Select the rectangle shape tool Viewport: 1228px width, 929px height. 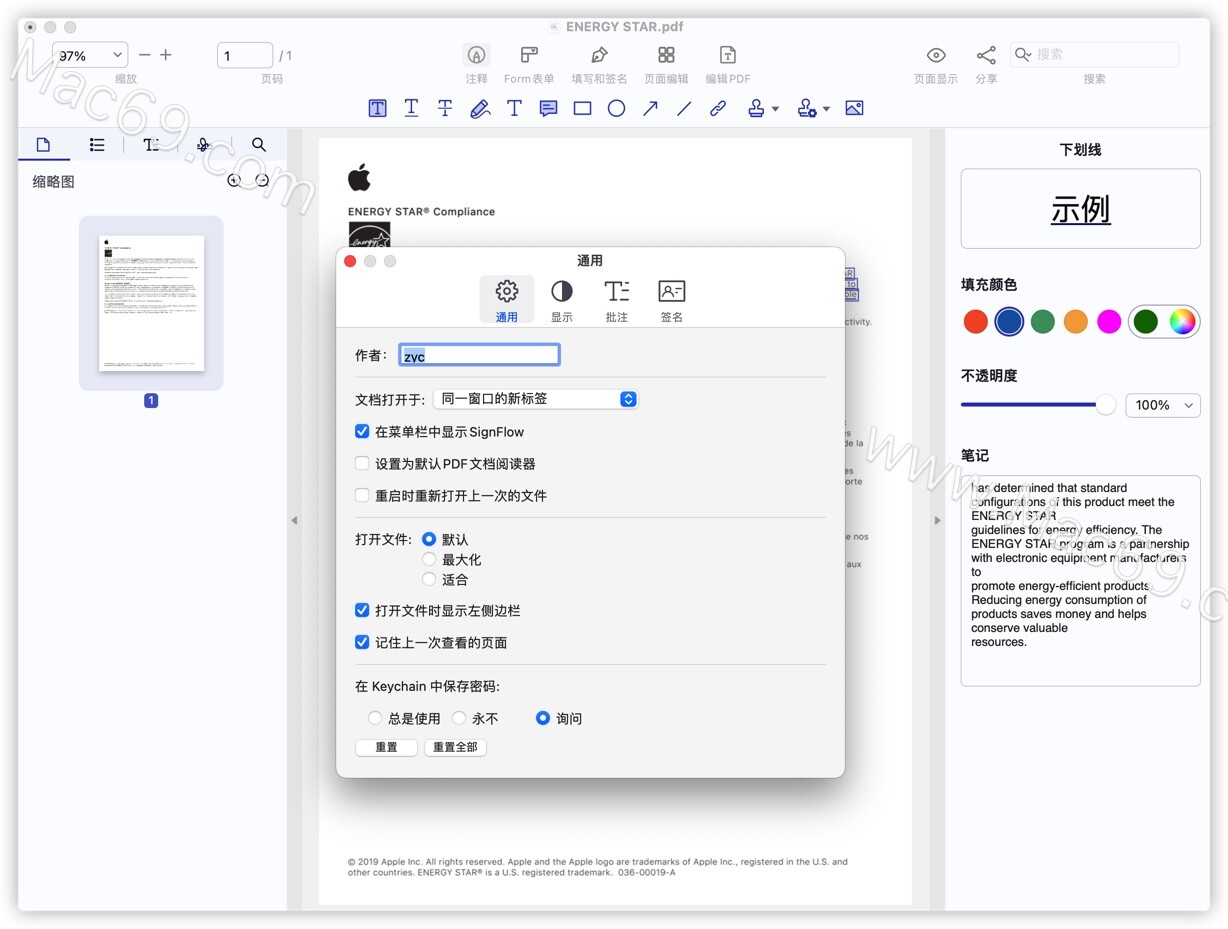(x=581, y=108)
